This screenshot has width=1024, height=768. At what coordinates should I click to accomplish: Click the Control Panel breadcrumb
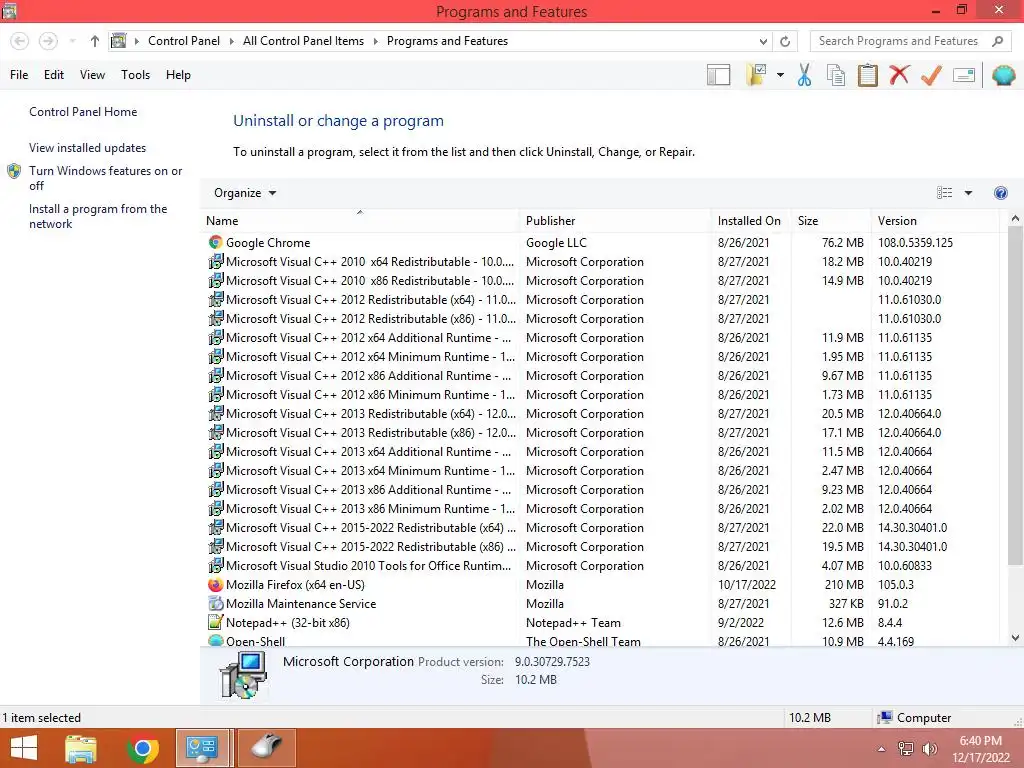[184, 41]
